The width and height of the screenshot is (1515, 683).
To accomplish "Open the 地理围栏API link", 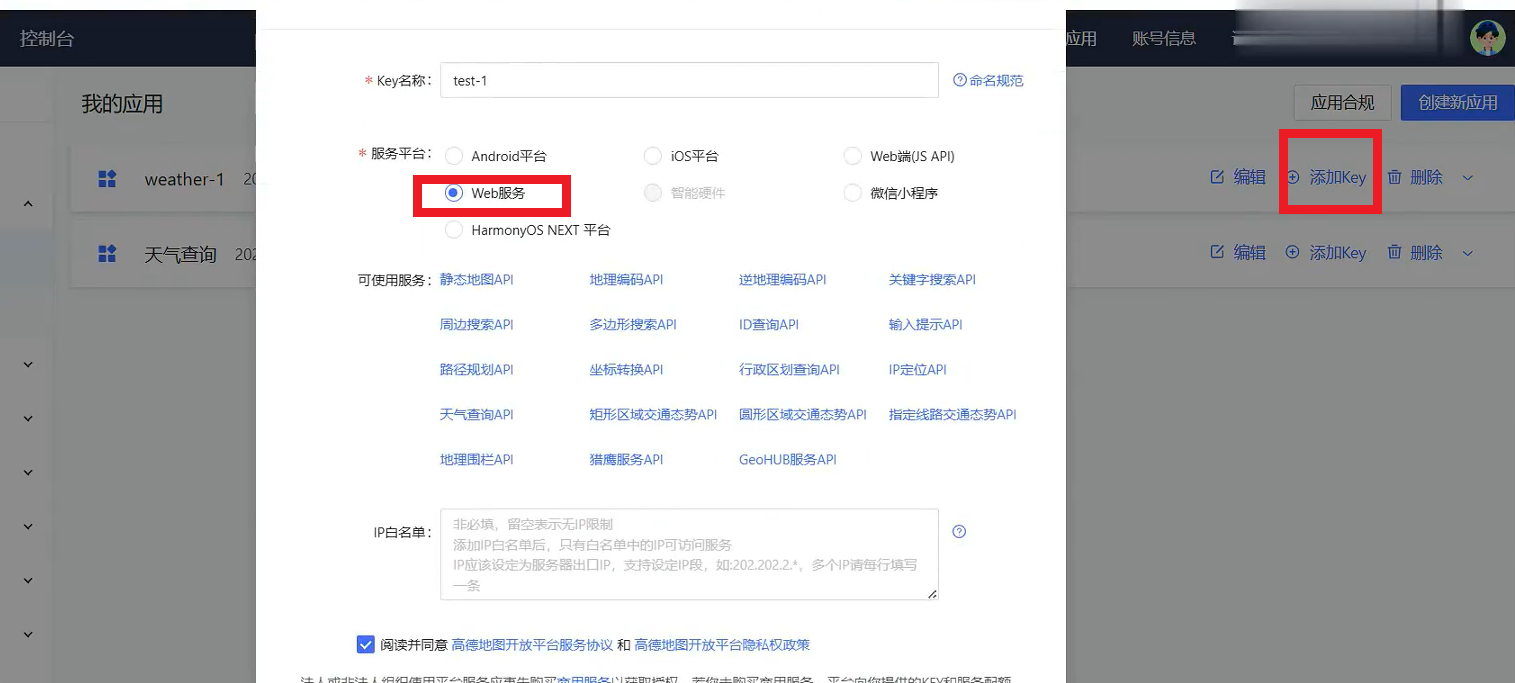I will coord(476,459).
